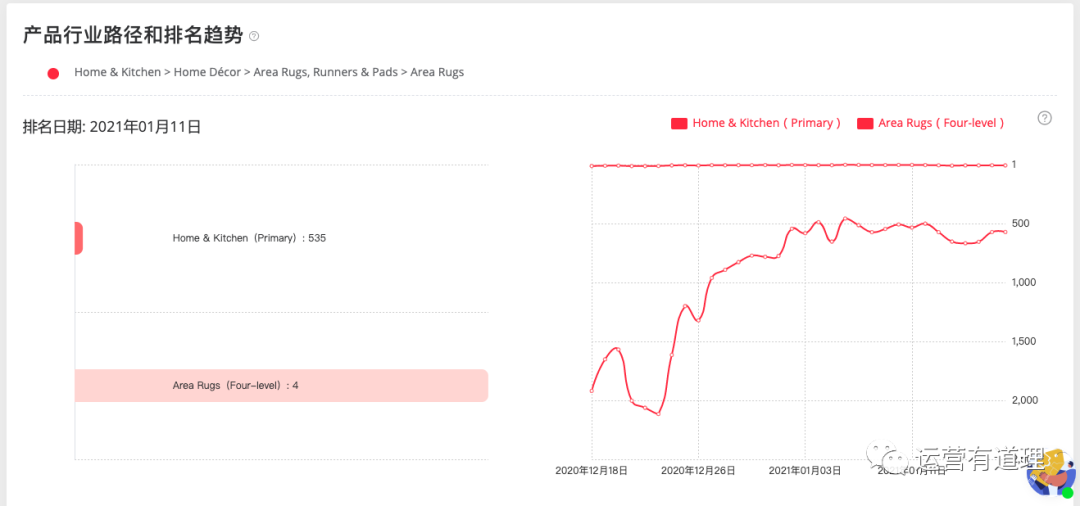Click the Home & Kitchen (Primary): 535 label

tap(249, 238)
